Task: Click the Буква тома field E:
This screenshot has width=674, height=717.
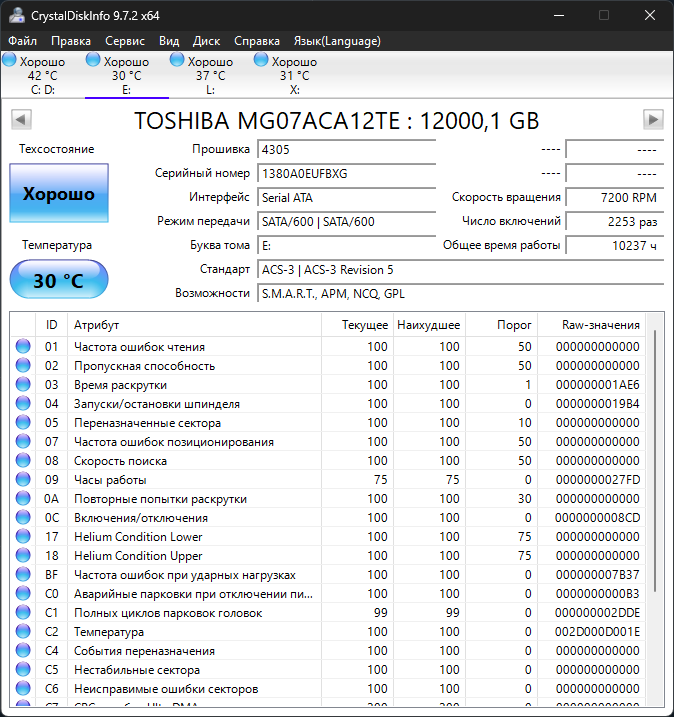Action: (347, 246)
